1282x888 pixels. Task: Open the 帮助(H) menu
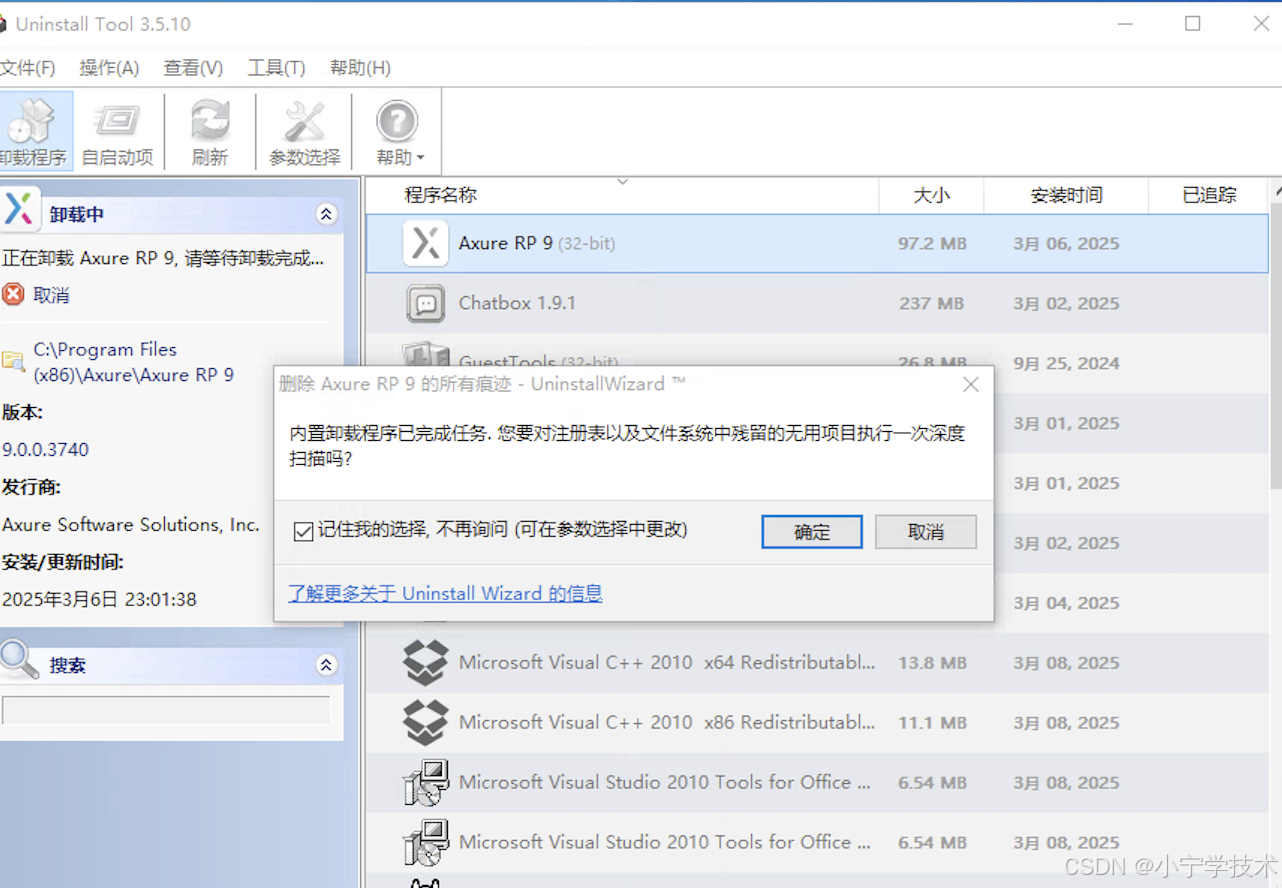tap(360, 68)
